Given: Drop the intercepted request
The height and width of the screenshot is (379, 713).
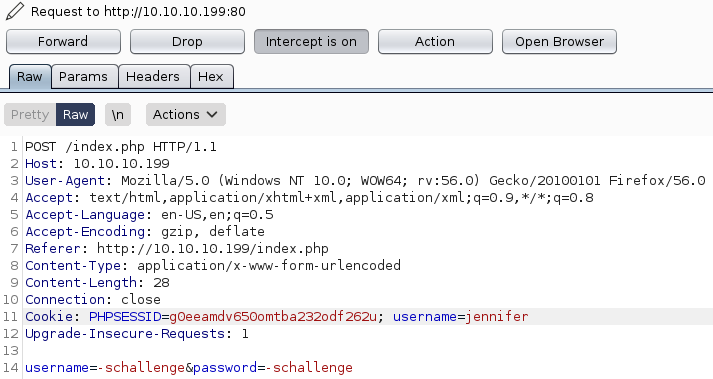Looking at the screenshot, I should pos(187,42).
